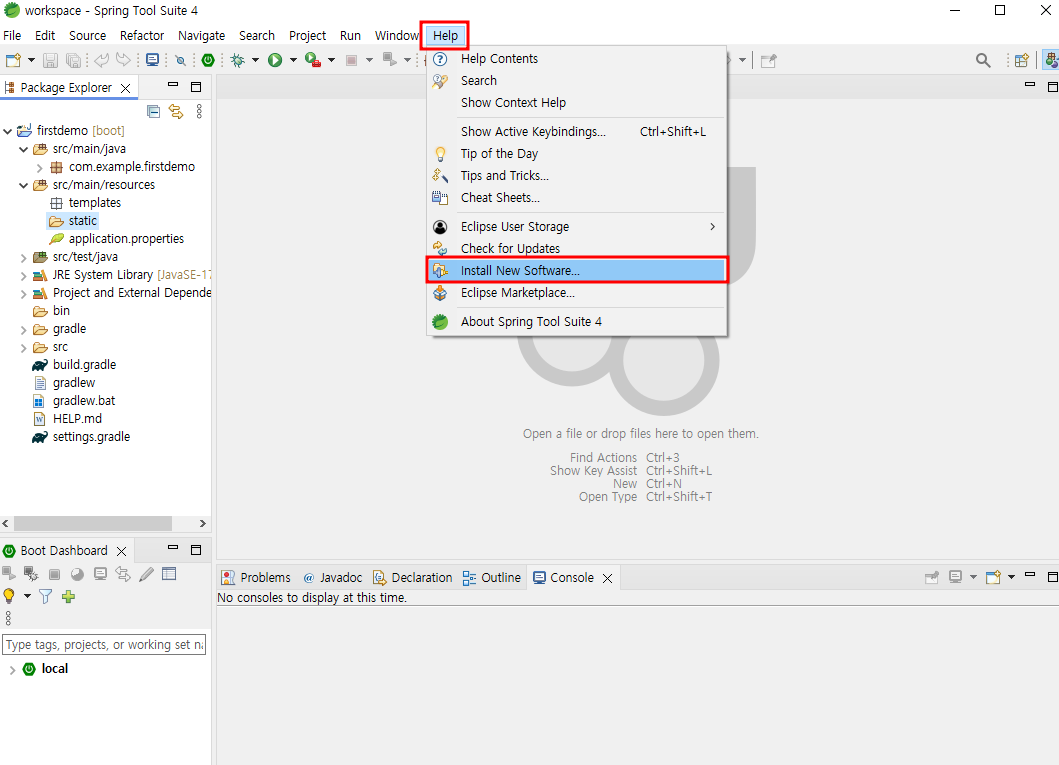This screenshot has height=765, width=1059.
Task: Click the Boot Dashboard table properties icon
Action: pos(169,574)
